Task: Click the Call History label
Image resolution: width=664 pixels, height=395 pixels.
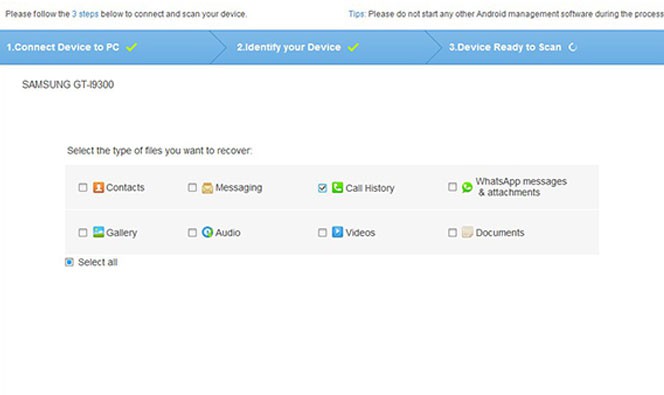Action: click(370, 188)
